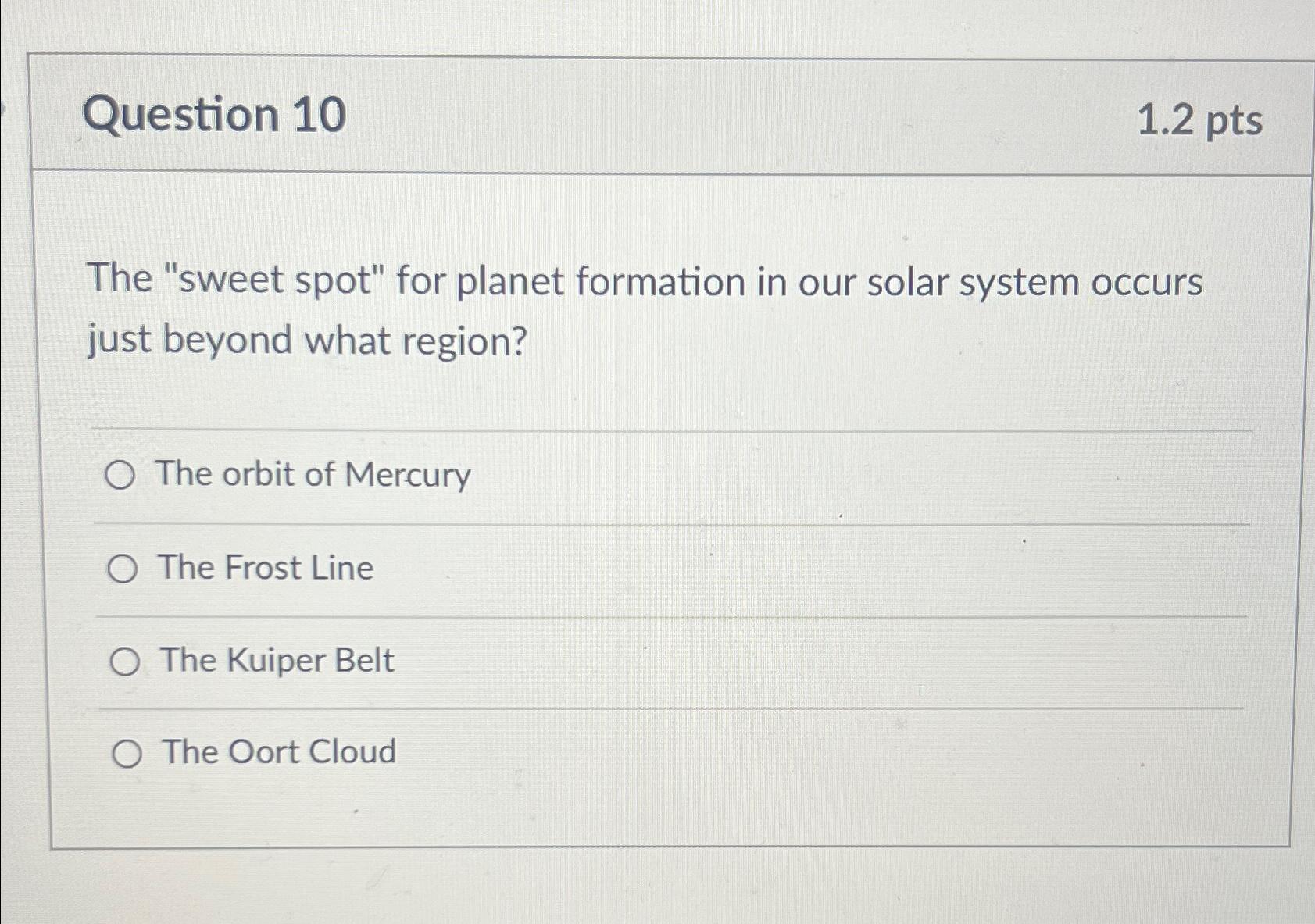The image size is (1315, 924).
Task: Click the answer text The Oort Cloud
Action: [277, 751]
